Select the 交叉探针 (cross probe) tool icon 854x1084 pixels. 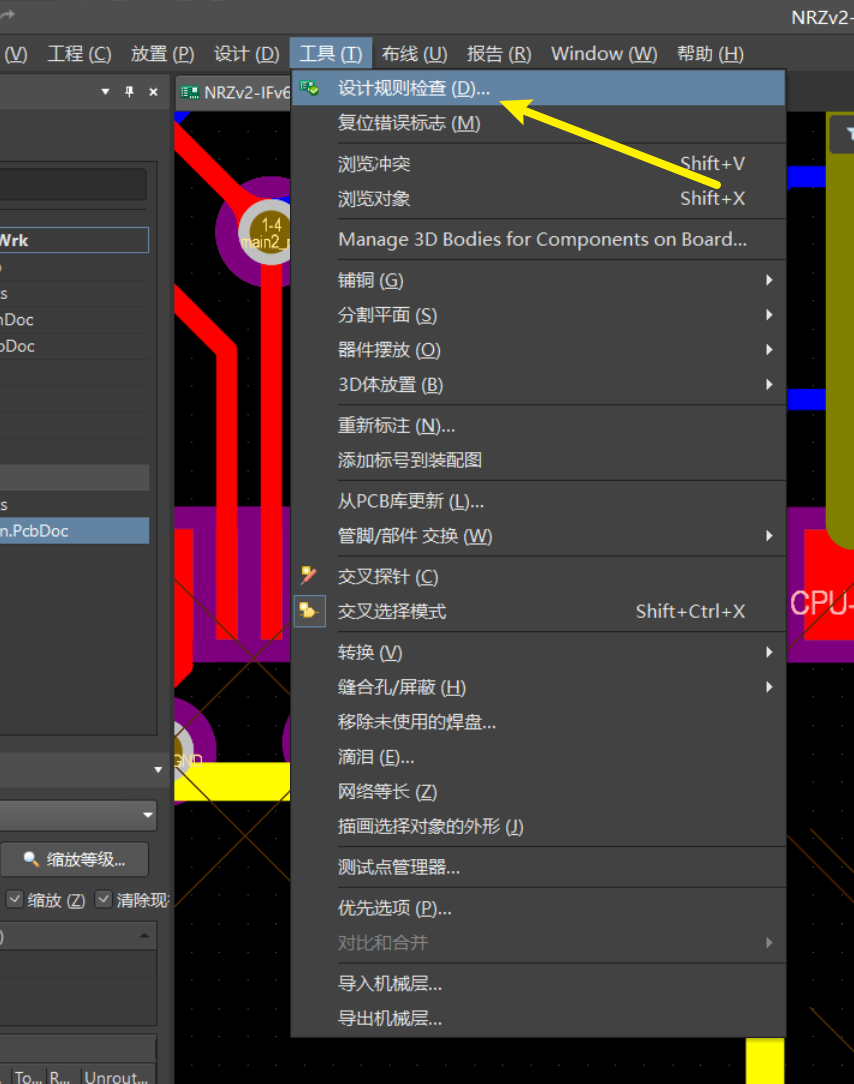[308, 574]
